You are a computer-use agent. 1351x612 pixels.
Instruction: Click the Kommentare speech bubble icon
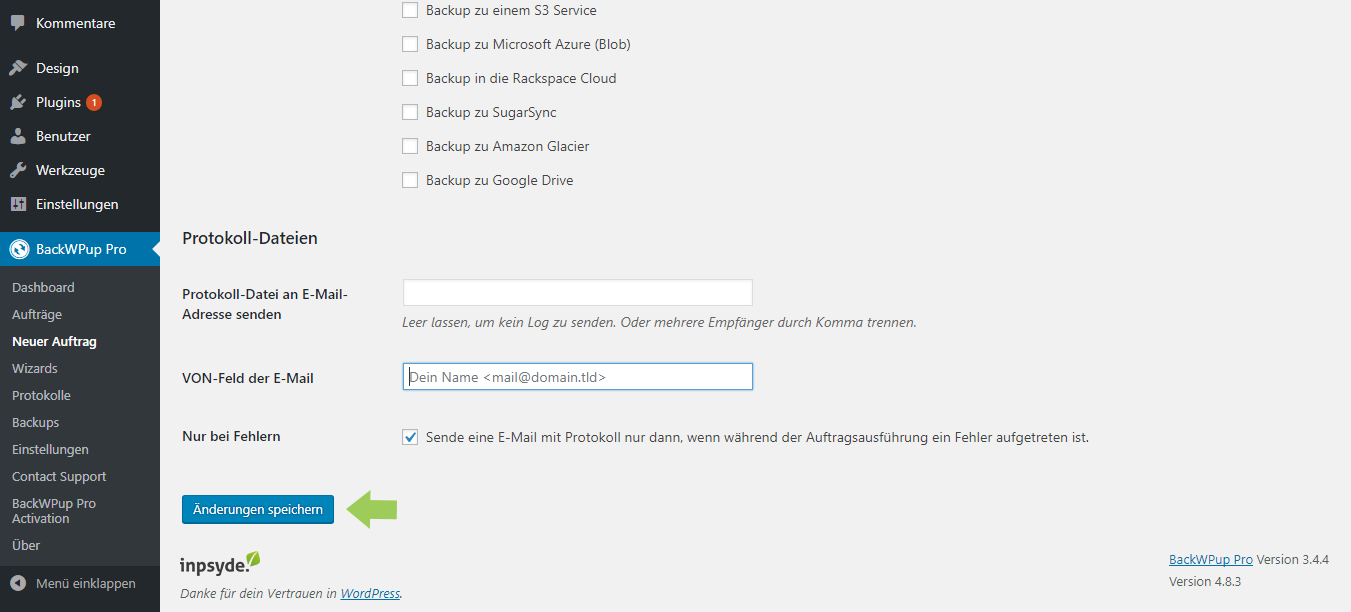tap(16, 21)
